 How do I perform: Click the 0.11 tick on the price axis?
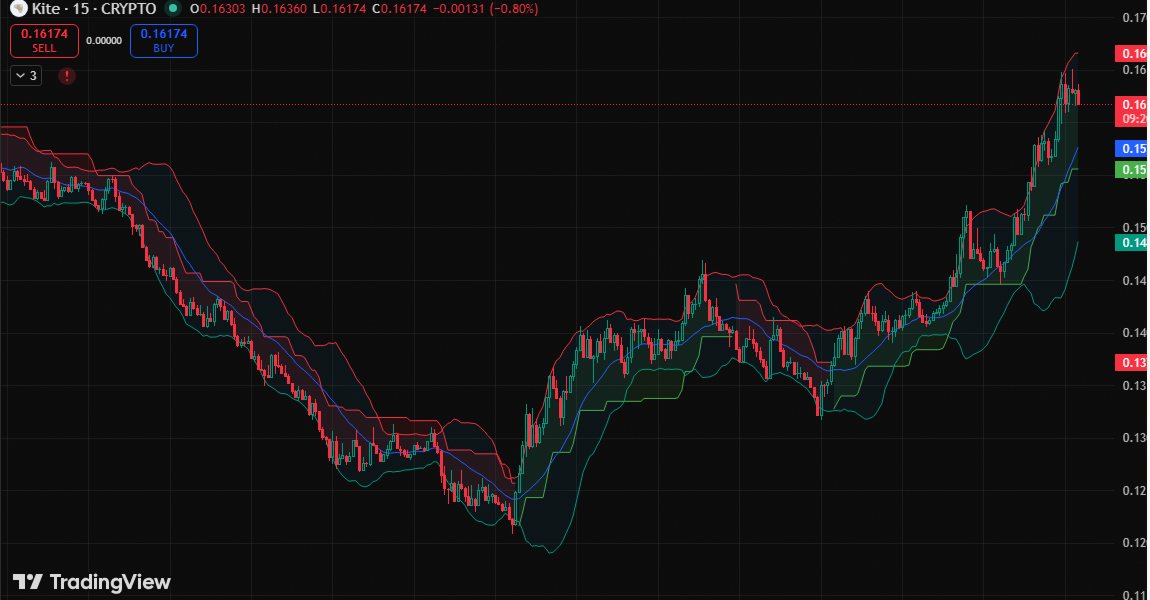coord(1134,594)
